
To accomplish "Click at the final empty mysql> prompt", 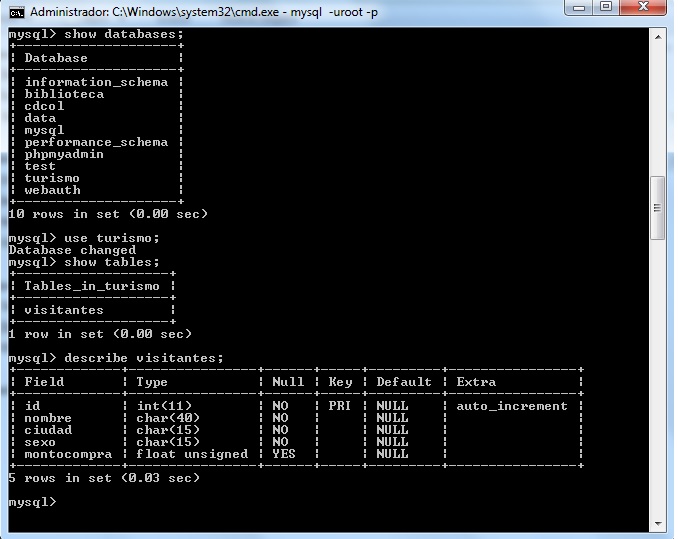I will pyautogui.click(x=70, y=502).
